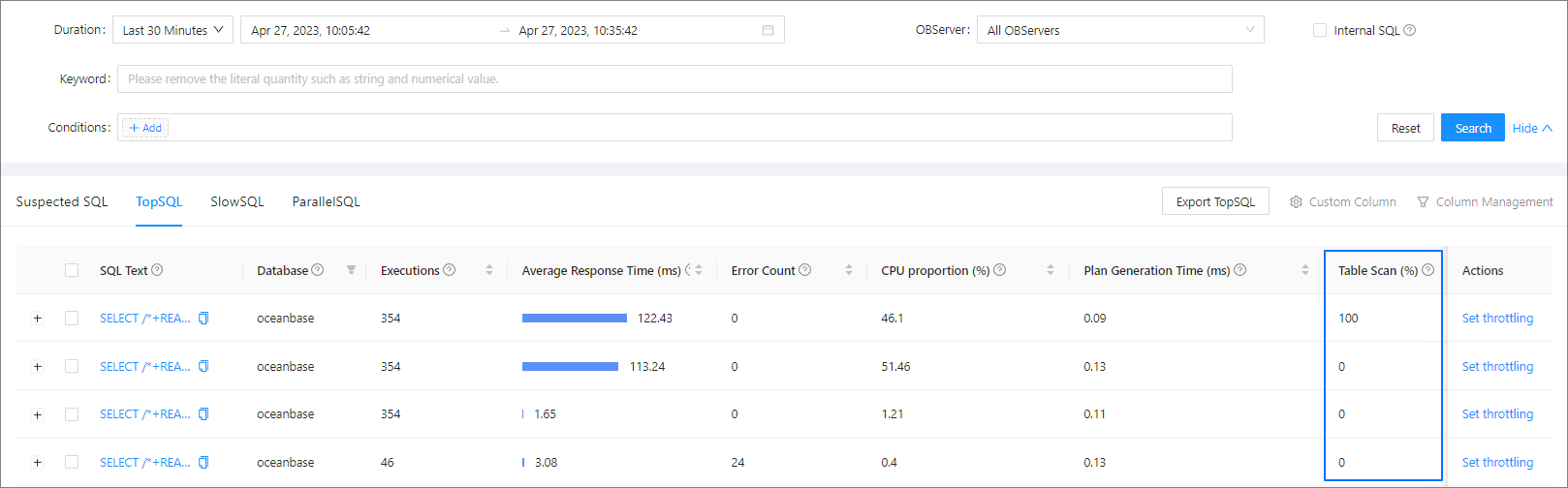Toggle the select-all checkbox in table header
1568x488 pixels.
point(72,270)
